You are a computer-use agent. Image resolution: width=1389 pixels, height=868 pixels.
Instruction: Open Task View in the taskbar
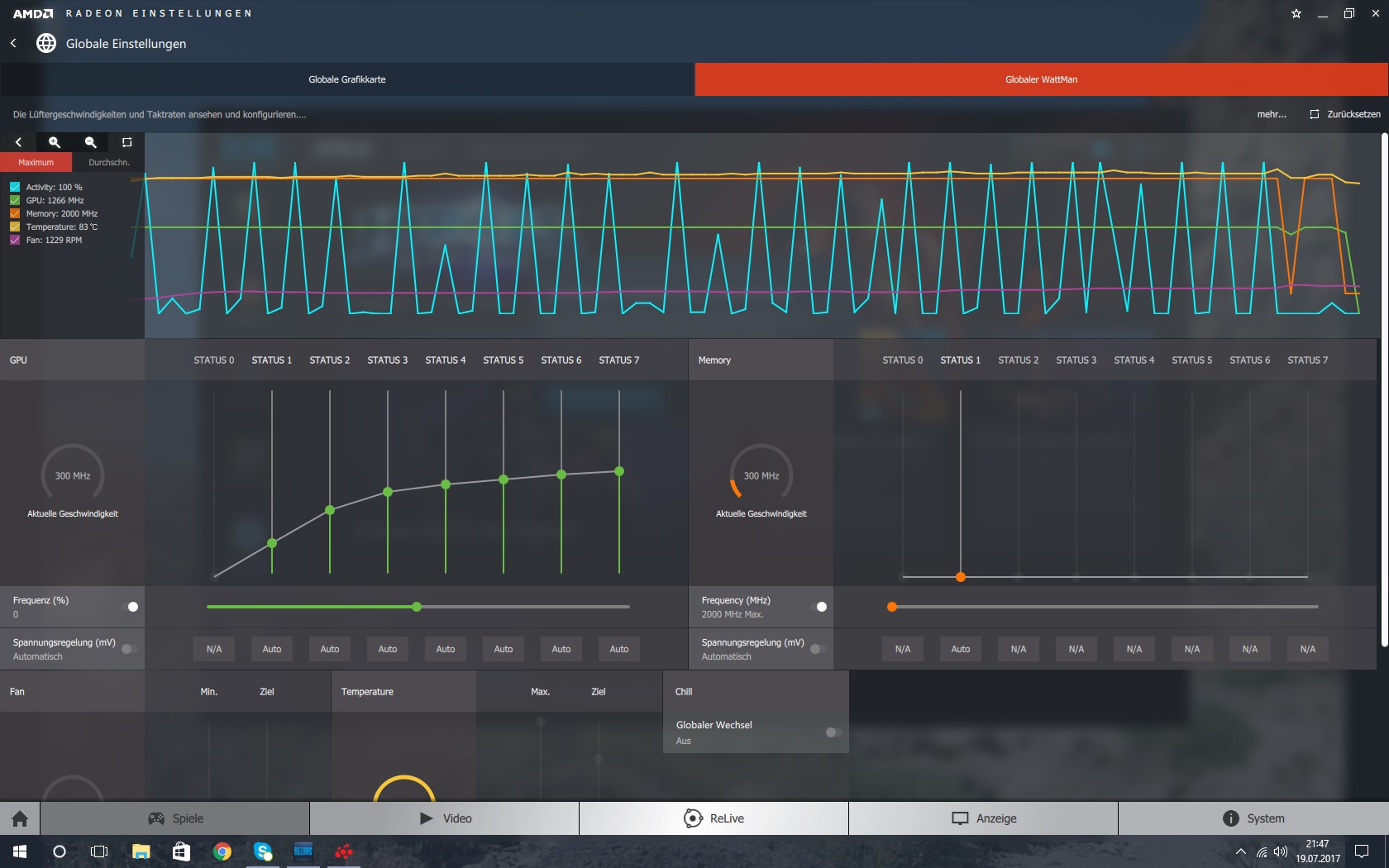point(99,851)
